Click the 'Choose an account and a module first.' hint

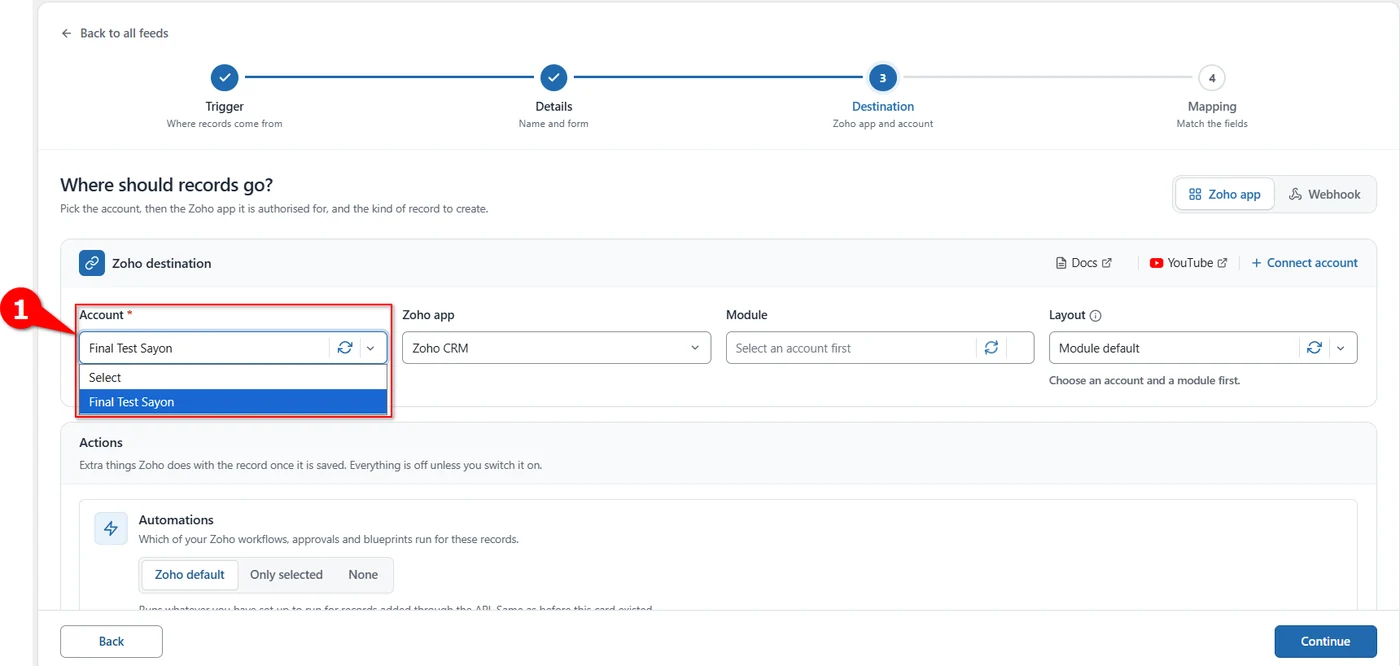tap(1144, 381)
